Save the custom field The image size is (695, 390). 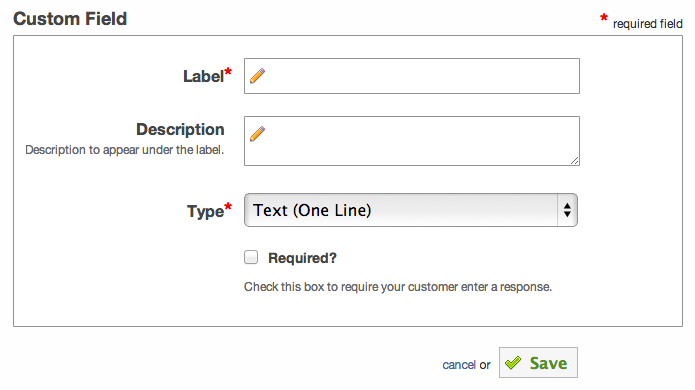(538, 363)
